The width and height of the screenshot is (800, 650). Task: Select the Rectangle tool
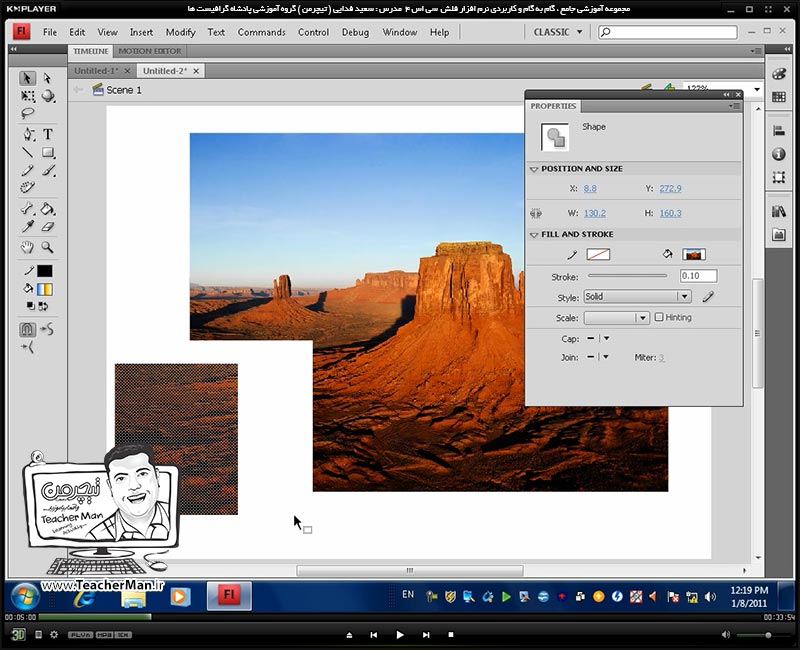(48, 152)
